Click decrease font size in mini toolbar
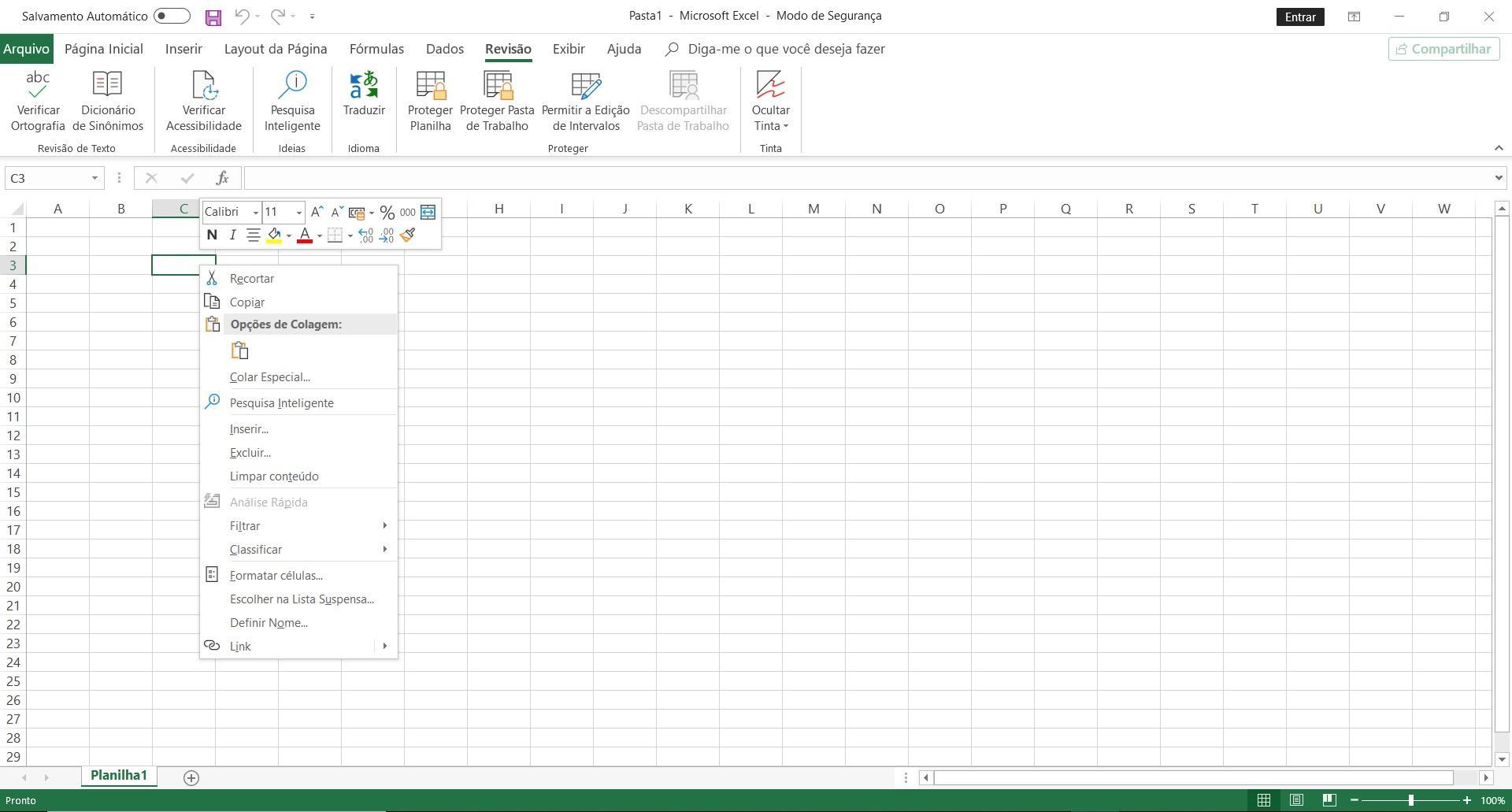 coord(336,212)
